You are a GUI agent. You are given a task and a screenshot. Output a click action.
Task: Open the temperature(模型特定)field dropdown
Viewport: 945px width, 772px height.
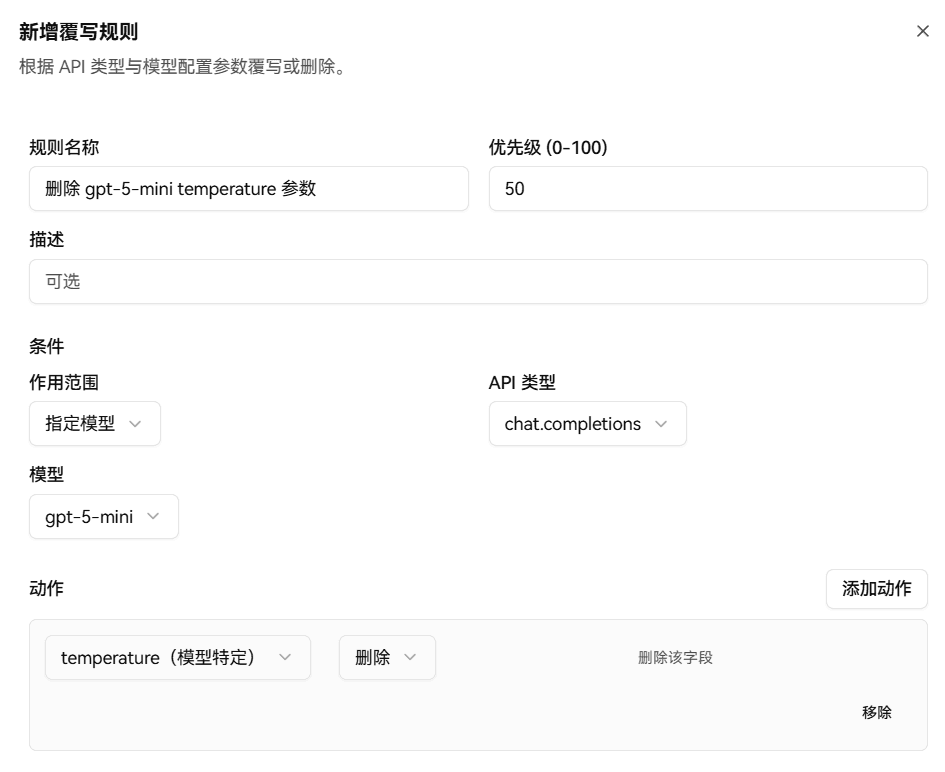coord(177,658)
